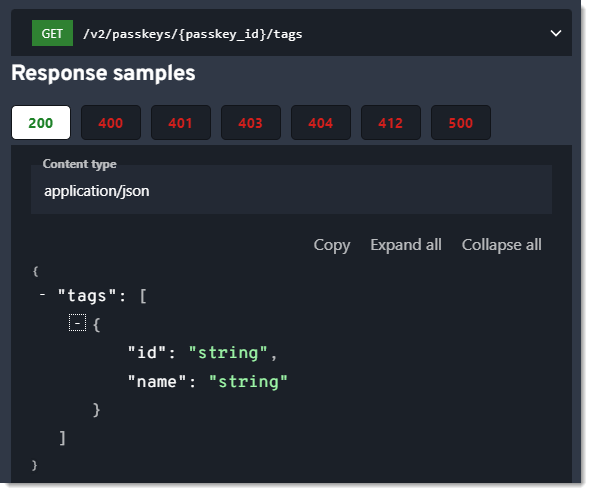Collapse the tag object with dotted minus toggle
The height and width of the screenshot is (493, 591).
(x=78, y=323)
